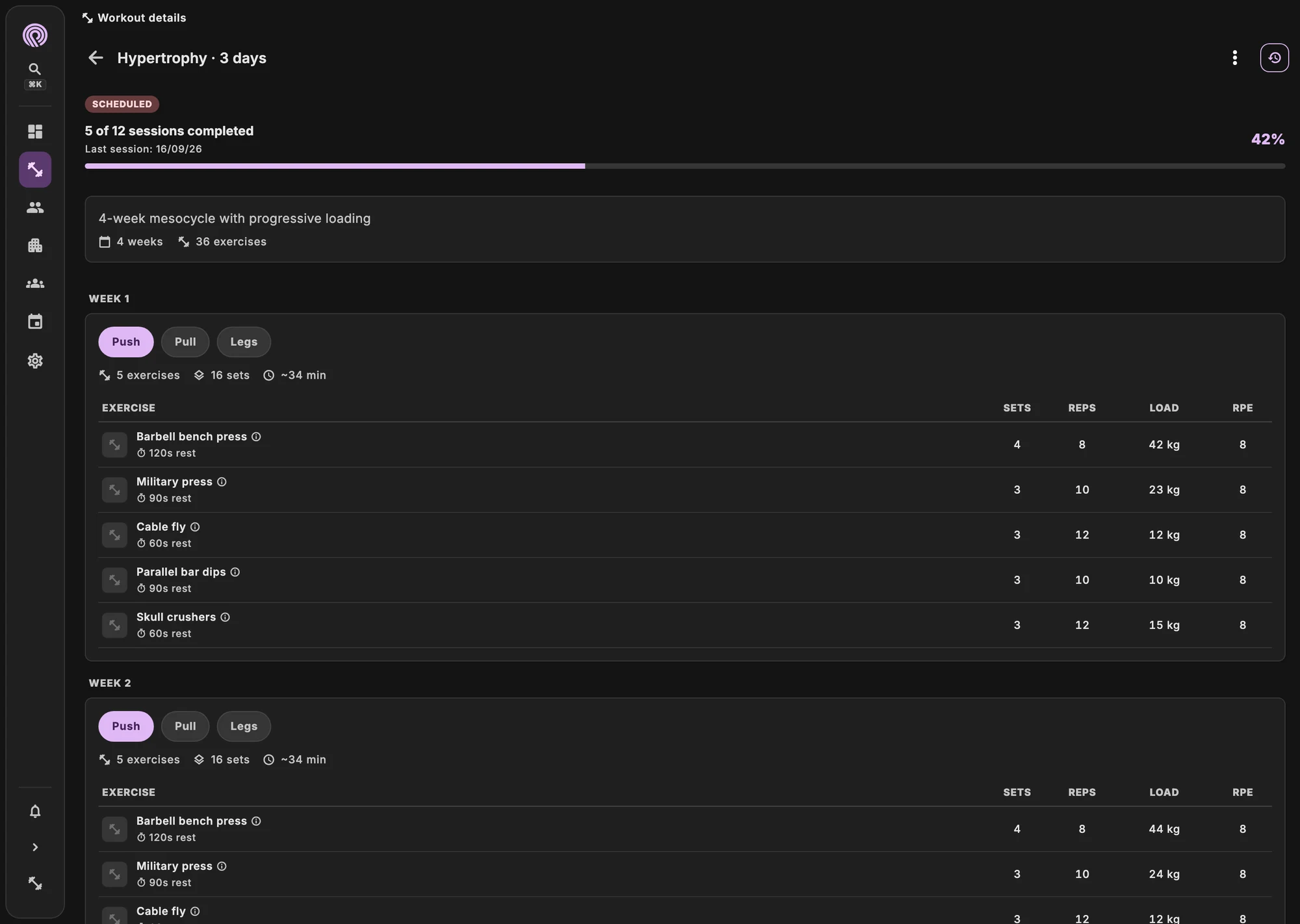1300x924 pixels.
Task: Click the sessions progress bar
Action: point(684,166)
